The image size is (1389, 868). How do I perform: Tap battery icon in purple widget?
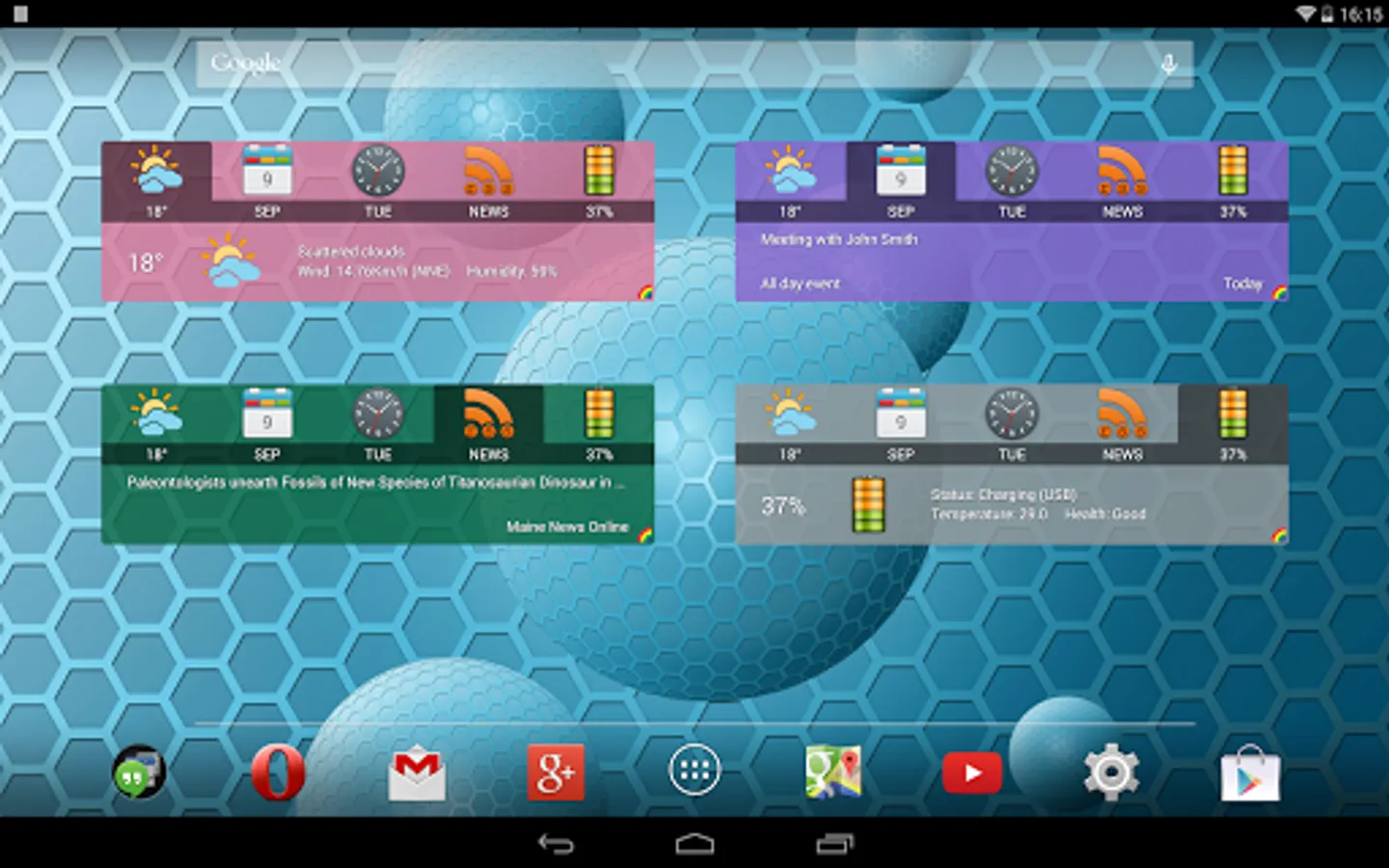(1233, 171)
